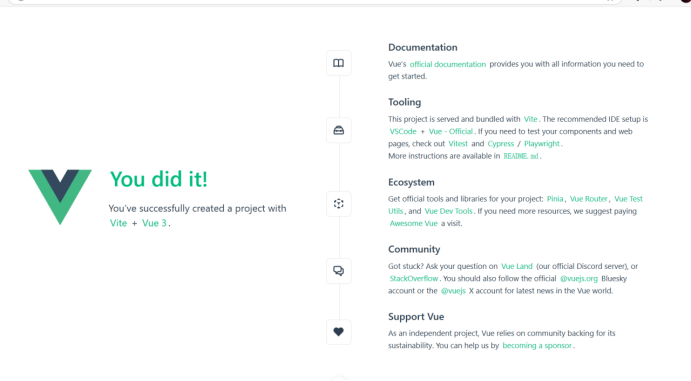Click the Community chat bubbles icon
This screenshot has height=381, width=691.
(338, 271)
